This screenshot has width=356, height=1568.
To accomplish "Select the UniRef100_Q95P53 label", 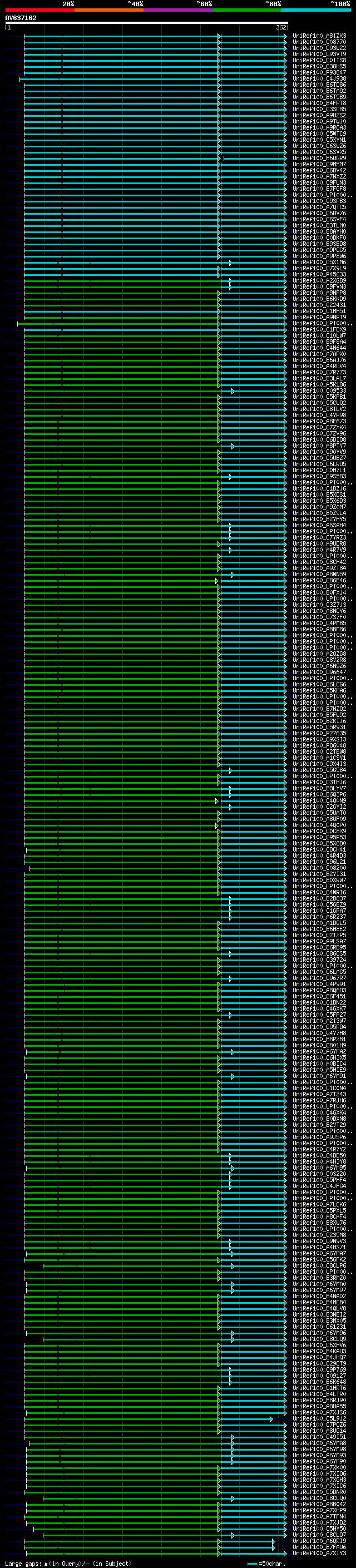I will click(319, 838).
